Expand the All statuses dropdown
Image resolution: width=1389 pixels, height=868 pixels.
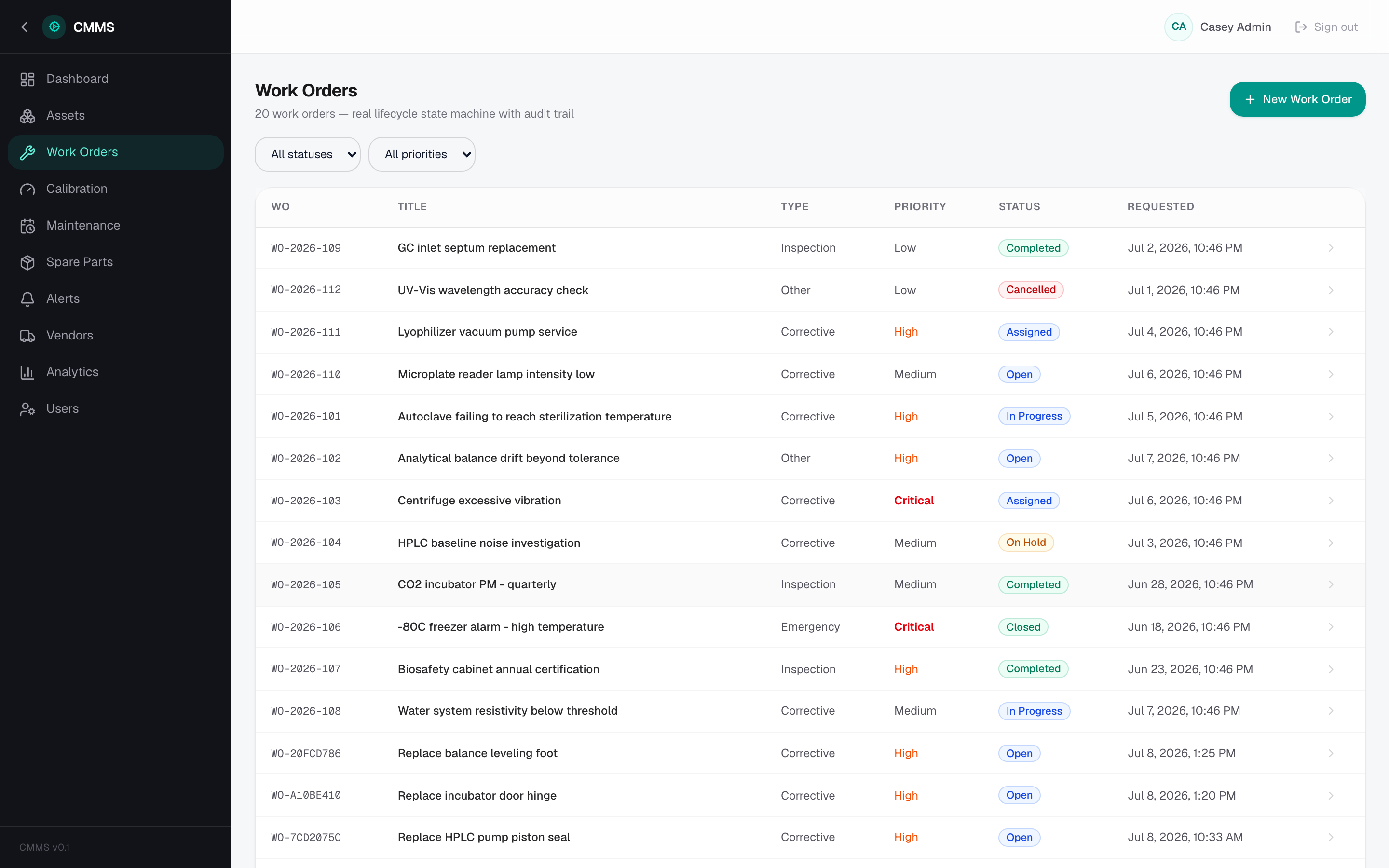point(308,154)
